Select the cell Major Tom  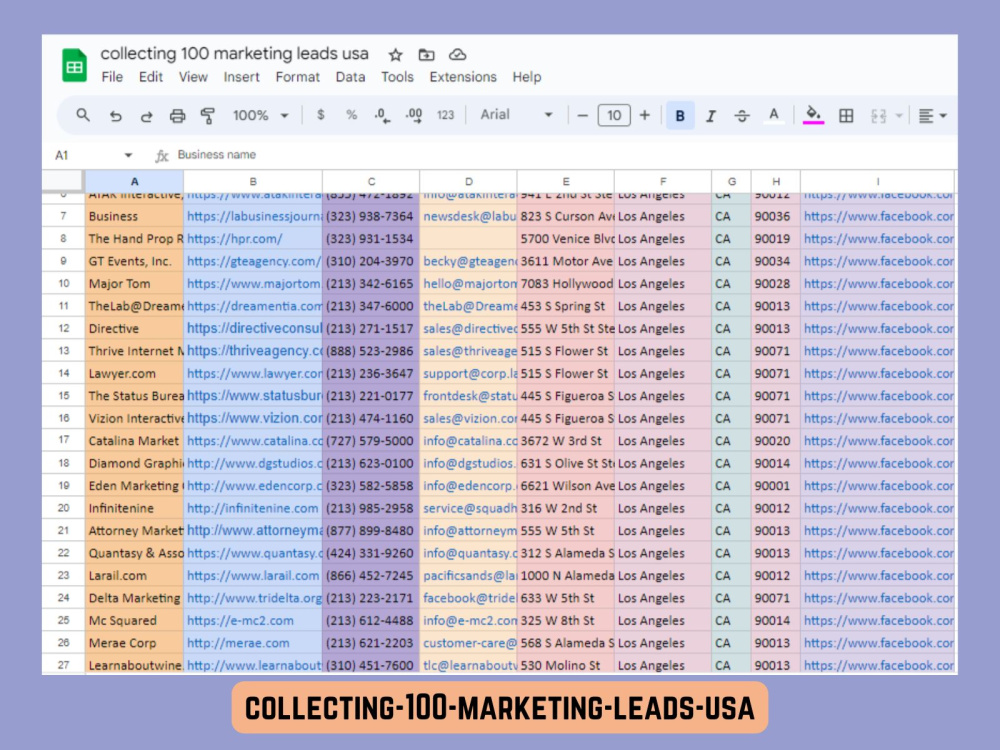click(134, 283)
